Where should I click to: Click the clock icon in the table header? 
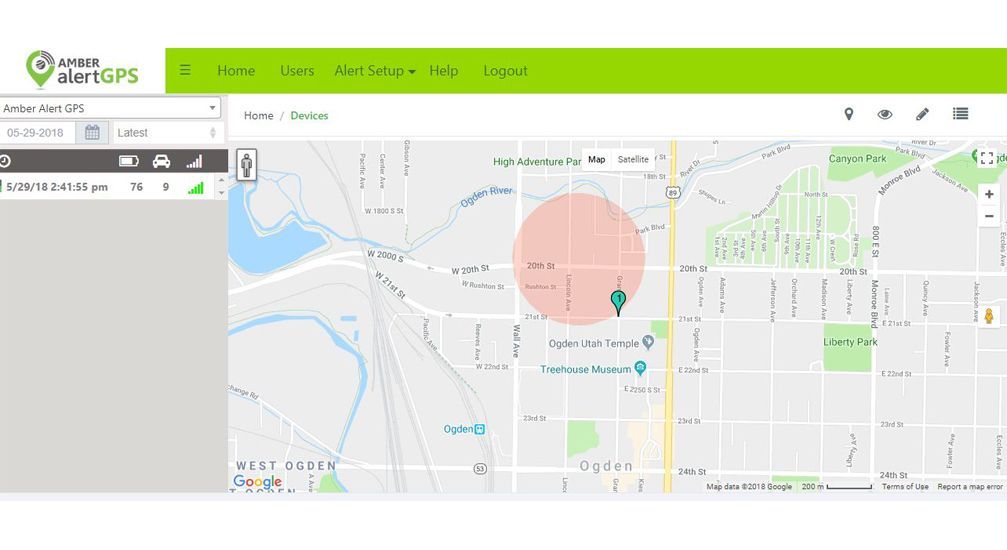pos(4,161)
